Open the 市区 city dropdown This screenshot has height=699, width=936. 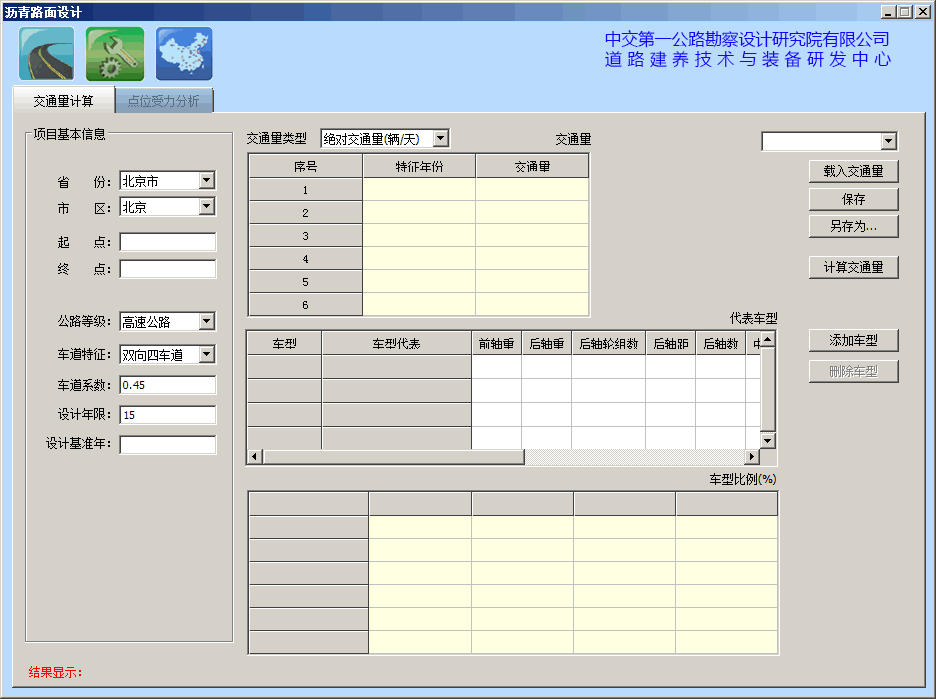pyautogui.click(x=206, y=207)
